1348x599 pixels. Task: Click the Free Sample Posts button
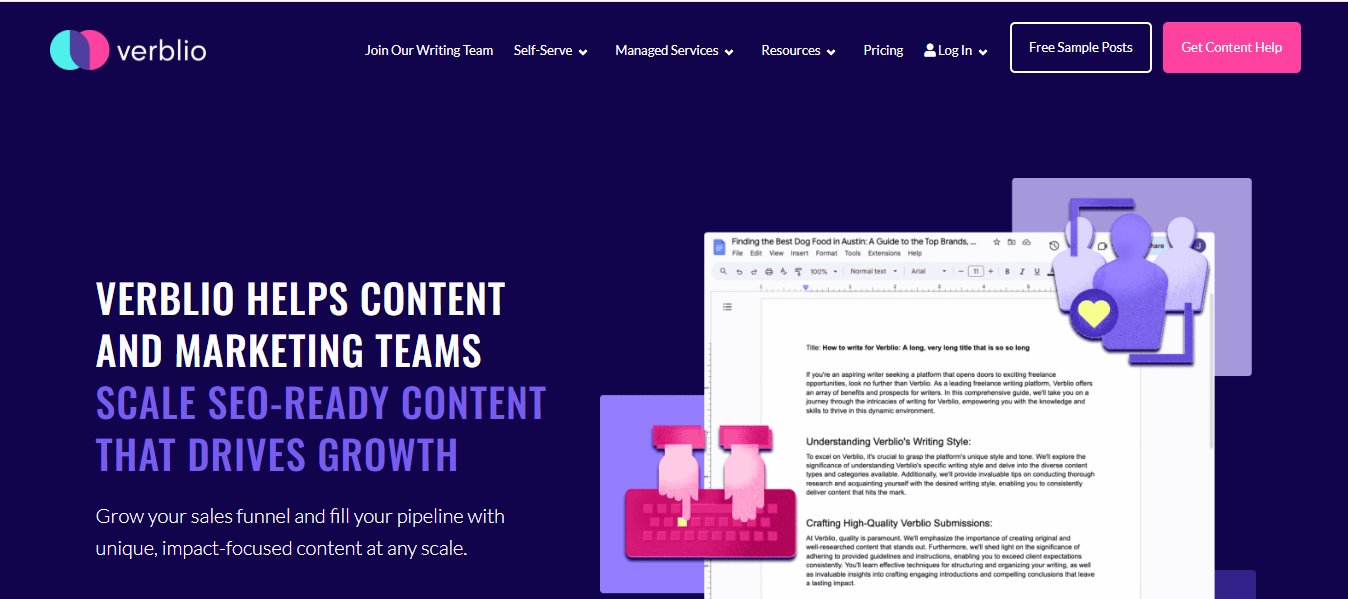tap(1081, 48)
